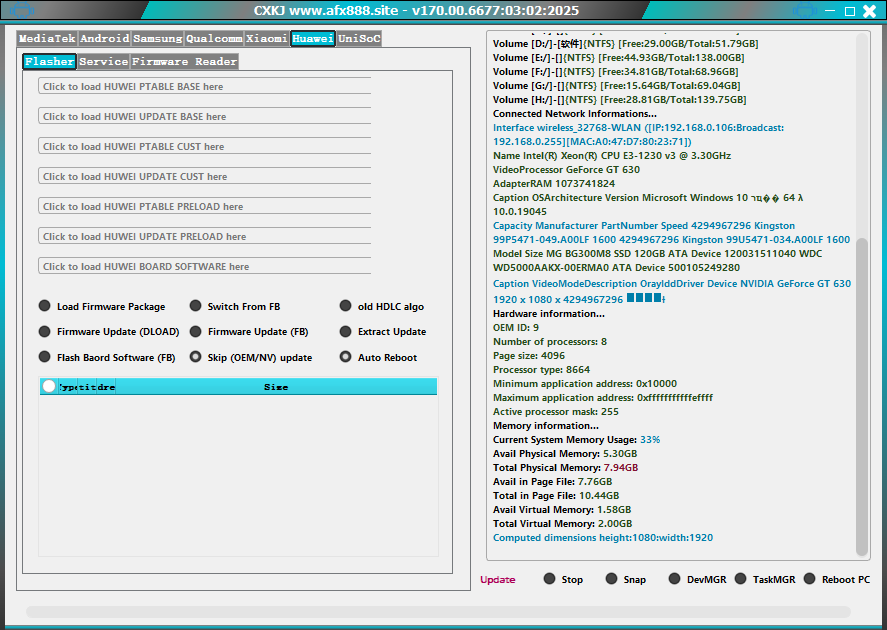Open the Android tab

[105, 38]
